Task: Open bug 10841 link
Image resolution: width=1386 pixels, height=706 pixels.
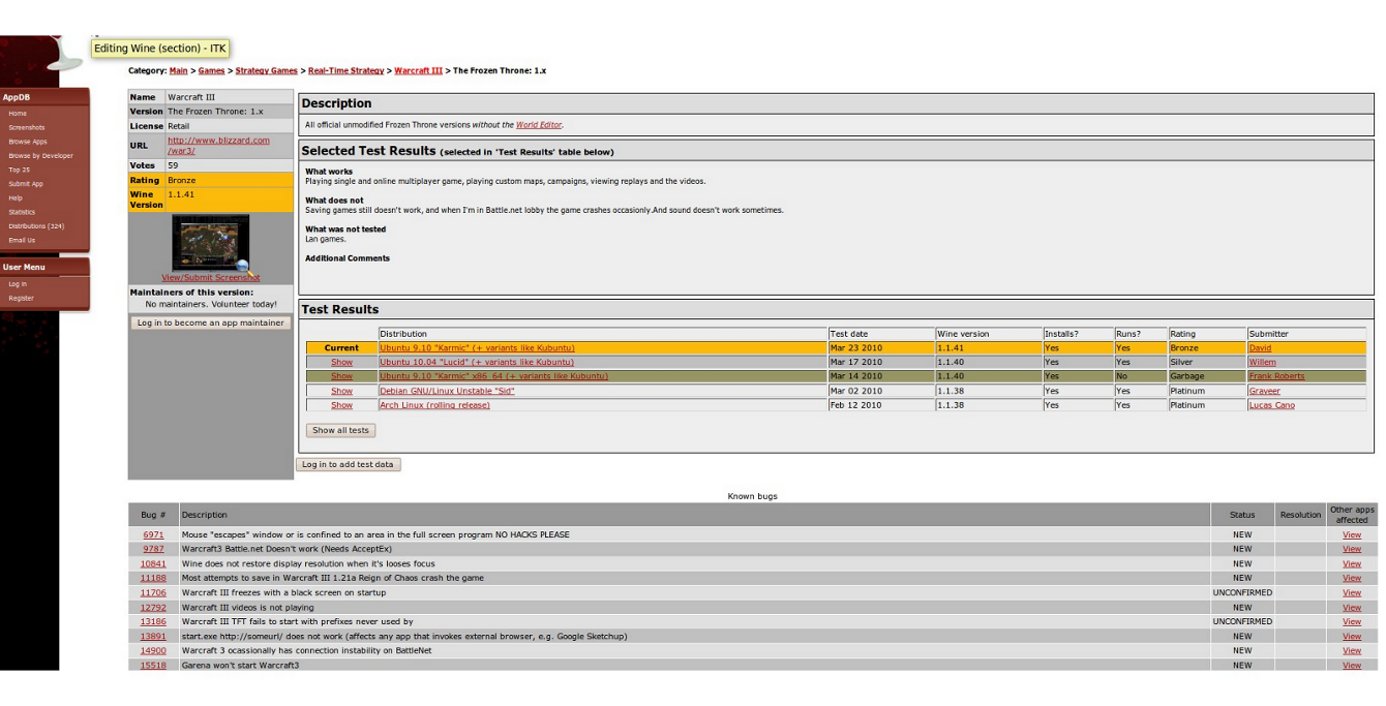Action: pyautogui.click(x=153, y=564)
